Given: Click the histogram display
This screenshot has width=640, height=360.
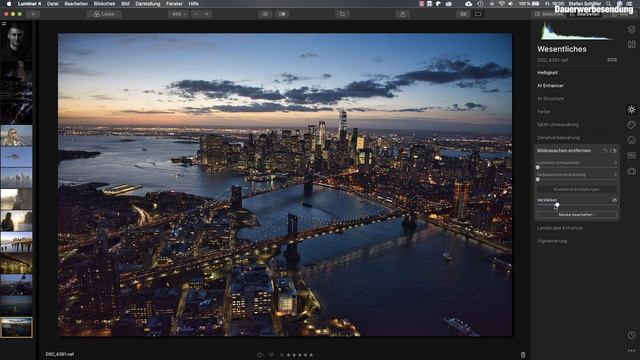Looking at the screenshot, I should click(577, 31).
